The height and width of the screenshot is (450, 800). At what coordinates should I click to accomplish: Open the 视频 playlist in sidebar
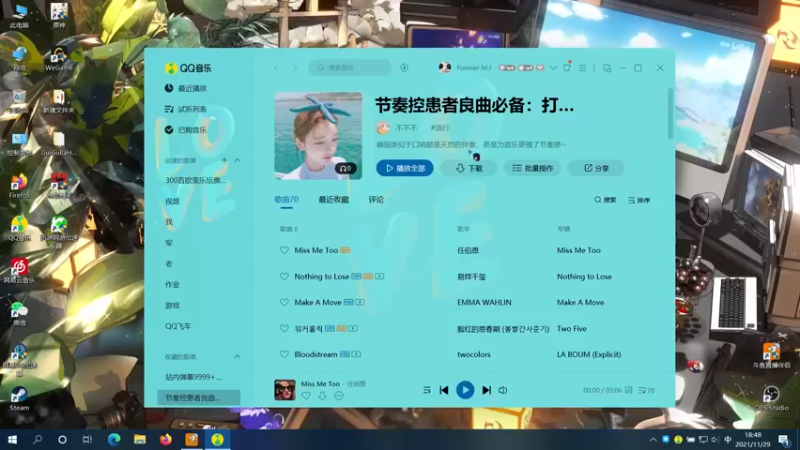coord(172,201)
